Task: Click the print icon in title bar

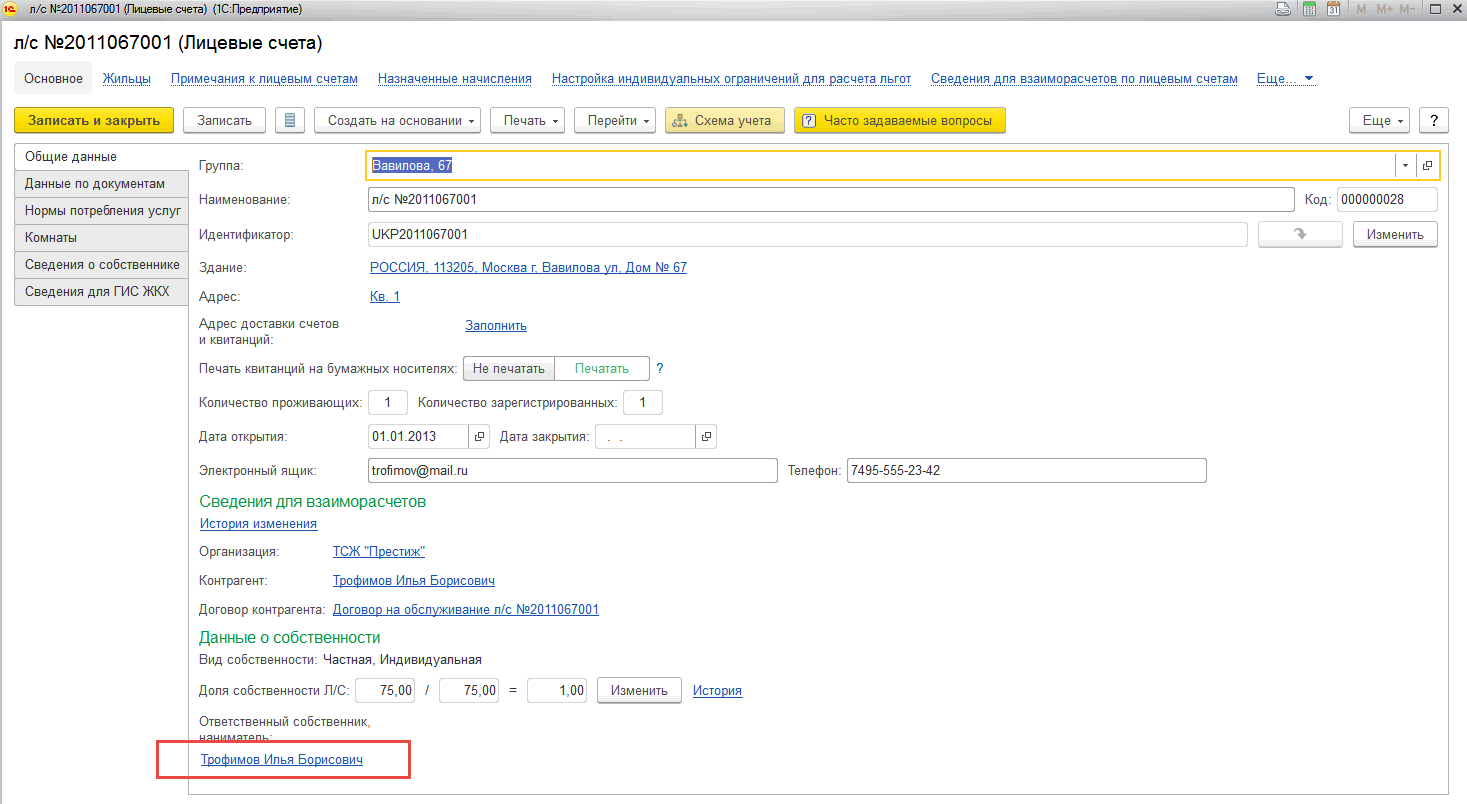Action: click(x=1283, y=9)
